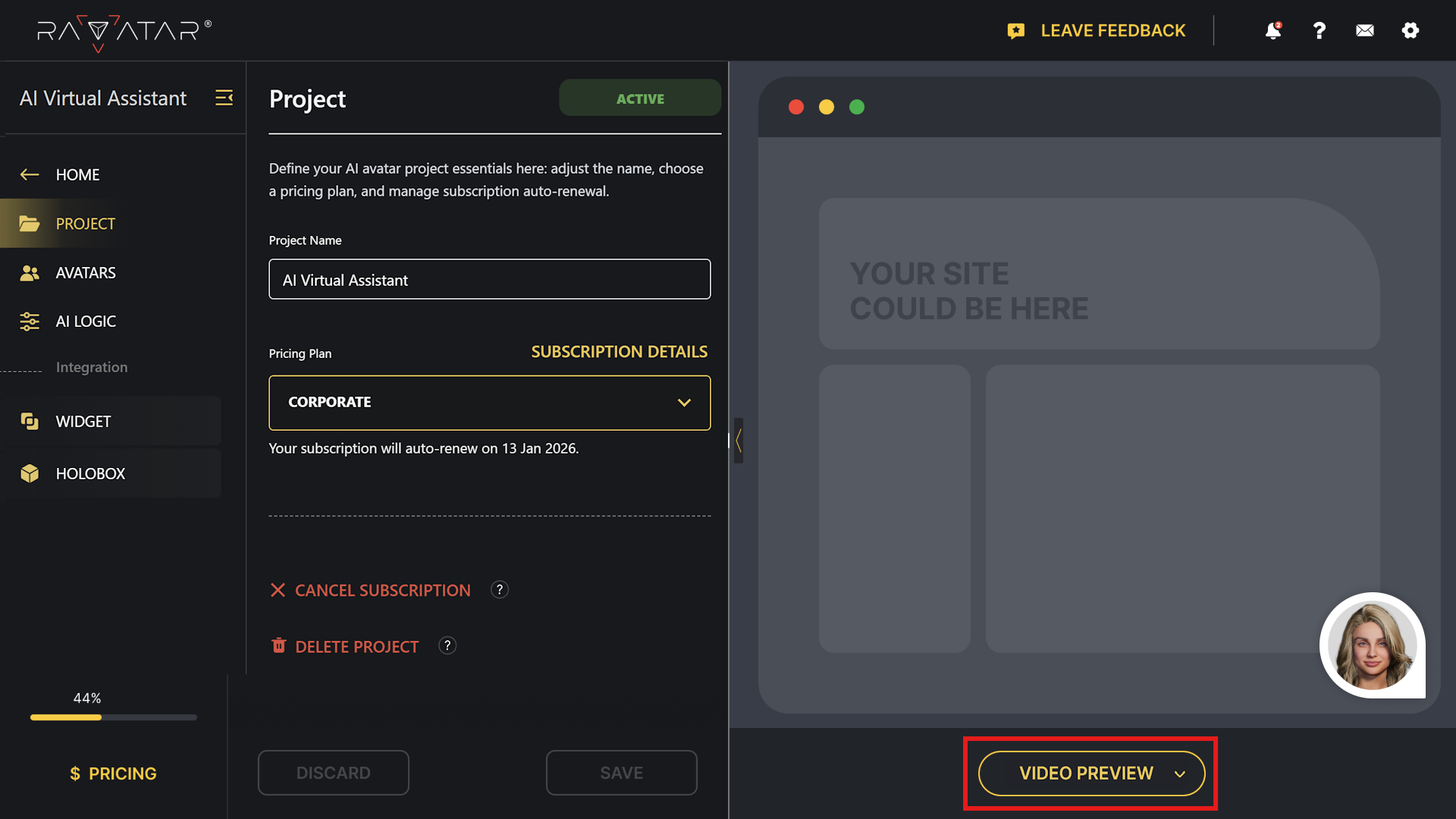Click the 44% progress bar
Image resolution: width=1456 pixels, height=819 pixels.
click(113, 717)
